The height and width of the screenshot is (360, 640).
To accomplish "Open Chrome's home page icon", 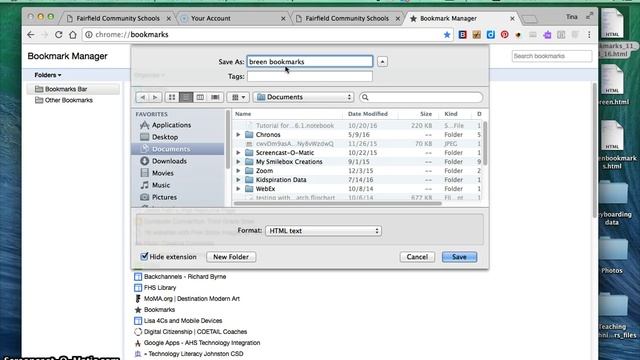I will 73,35.
